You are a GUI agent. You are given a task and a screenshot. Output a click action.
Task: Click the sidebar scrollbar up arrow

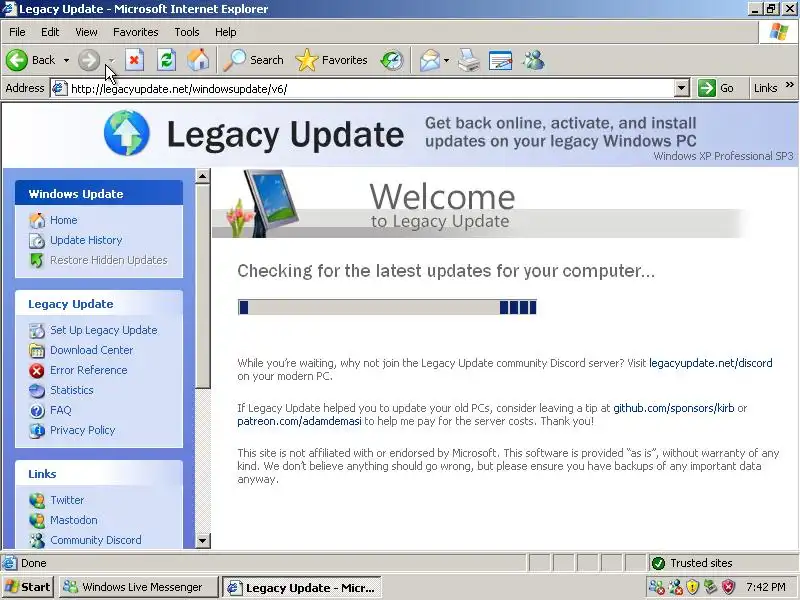[x=203, y=176]
